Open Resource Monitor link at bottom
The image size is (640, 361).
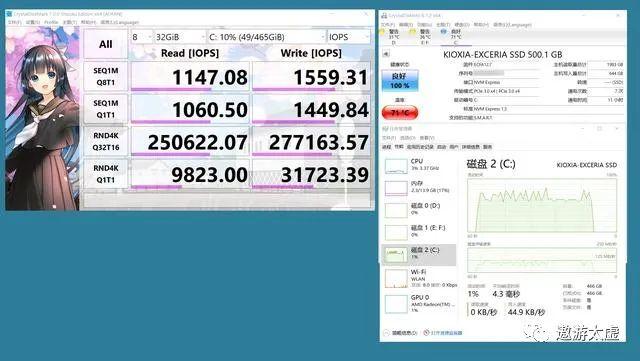point(443,333)
